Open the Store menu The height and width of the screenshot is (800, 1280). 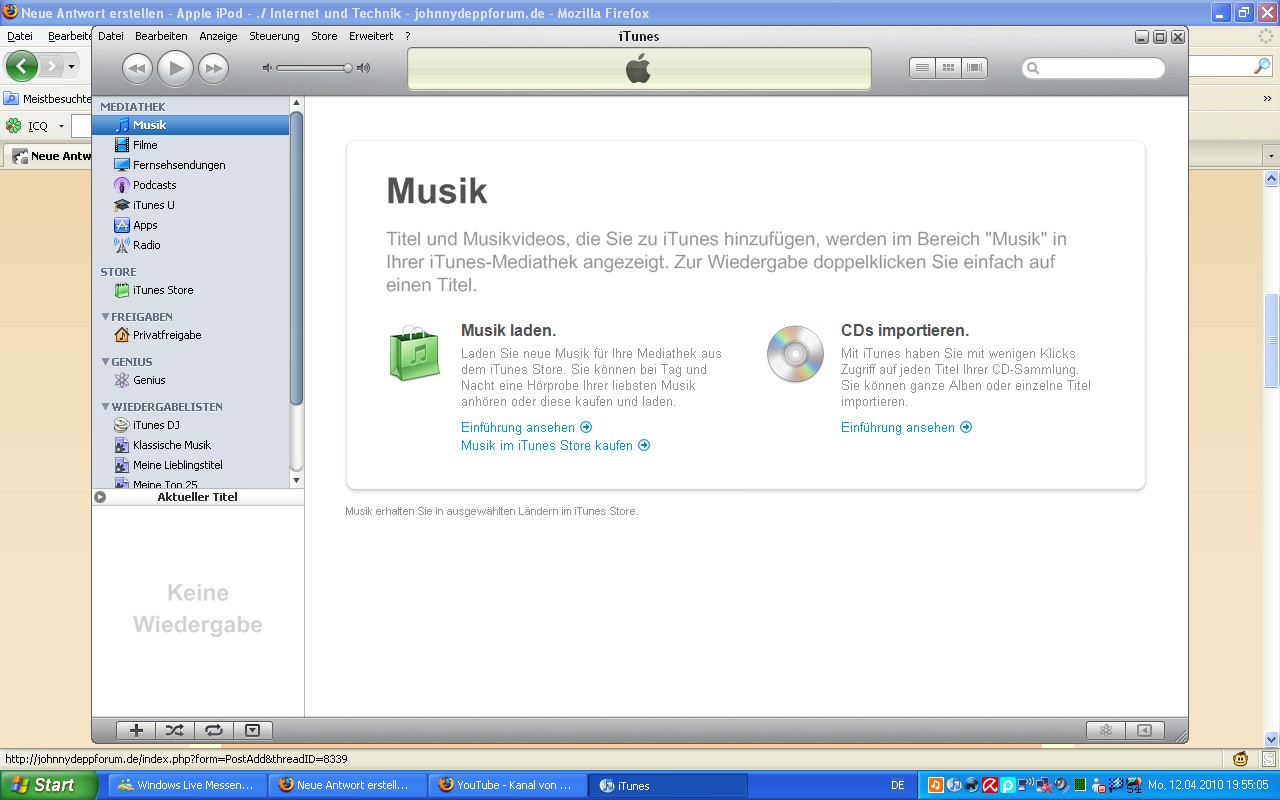[324, 36]
